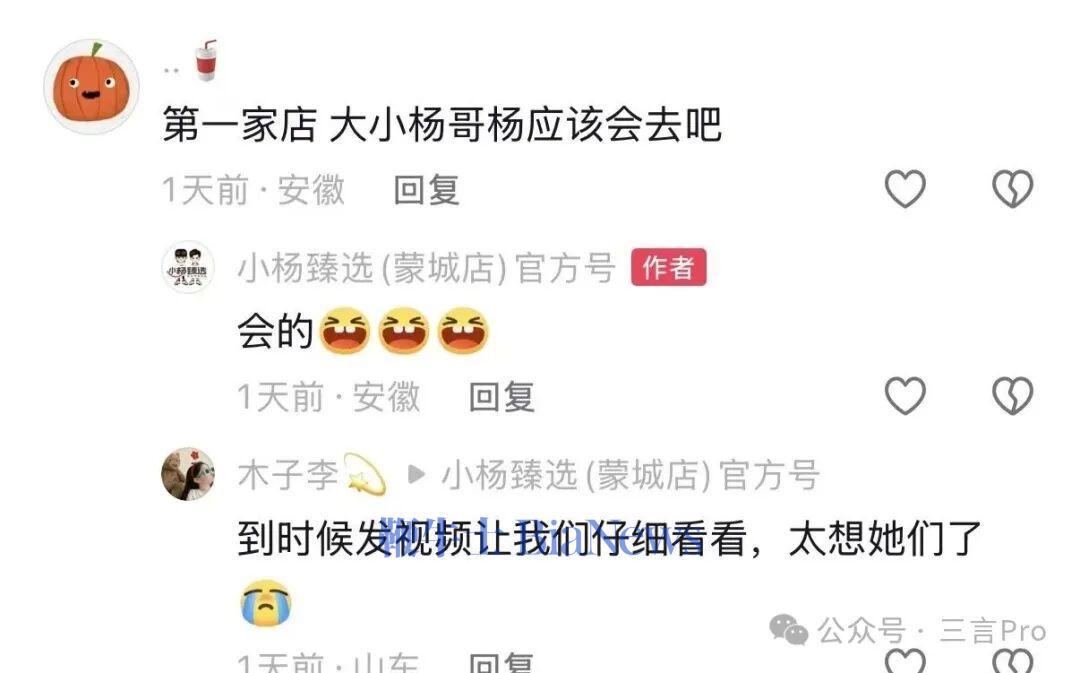
Task: Open the pumpkin avatar profile
Action: 92,87
